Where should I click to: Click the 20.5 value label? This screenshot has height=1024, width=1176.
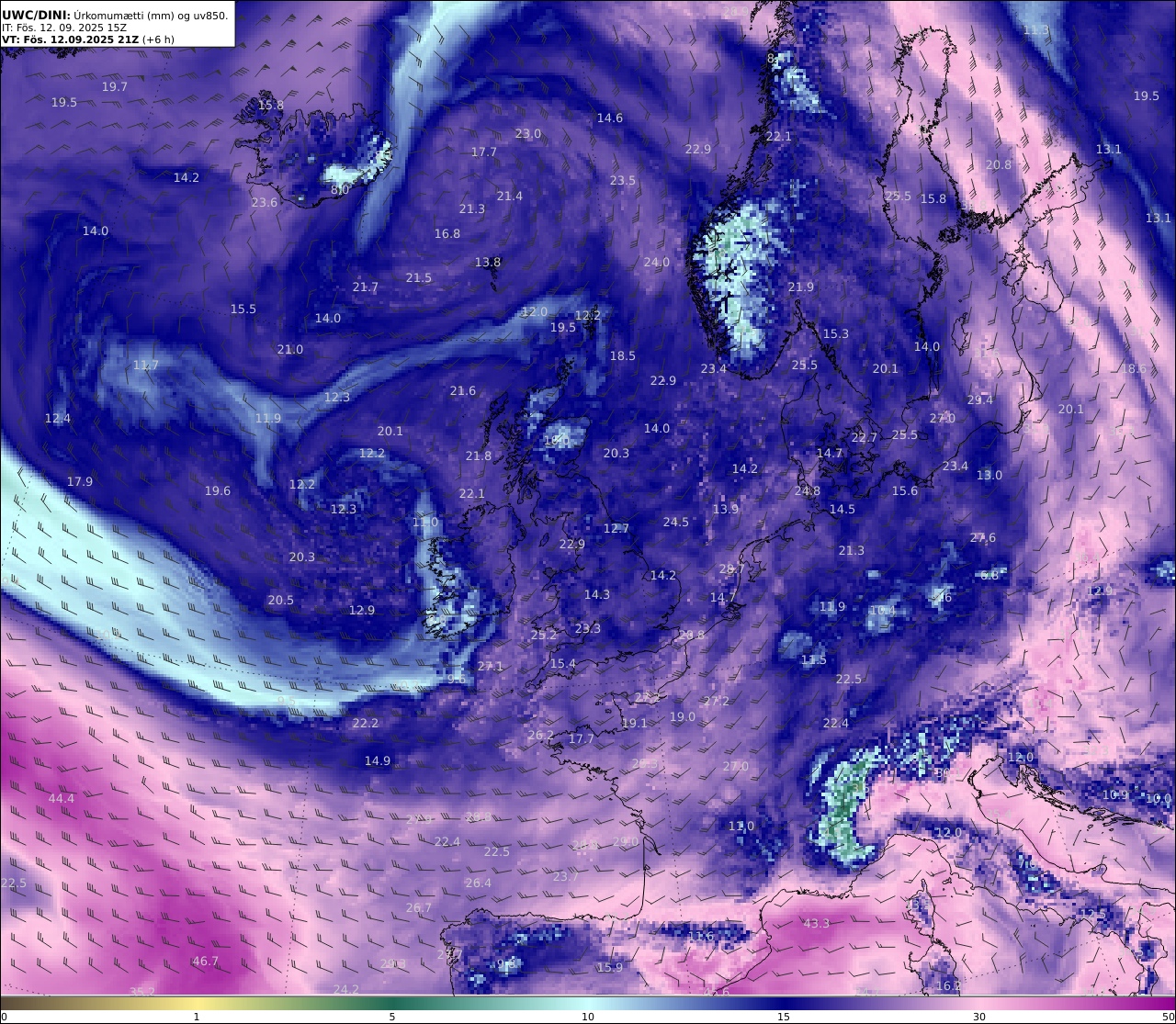pos(281,600)
